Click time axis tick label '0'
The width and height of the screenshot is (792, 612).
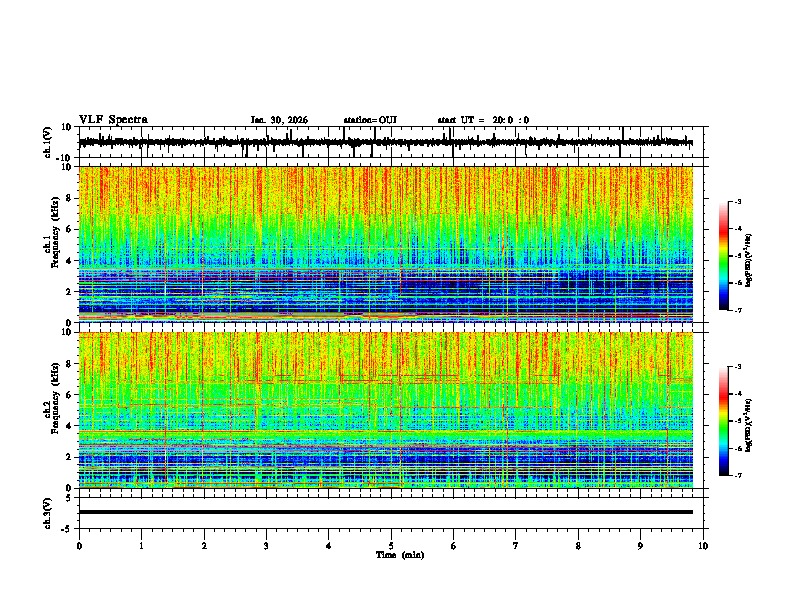point(79,546)
